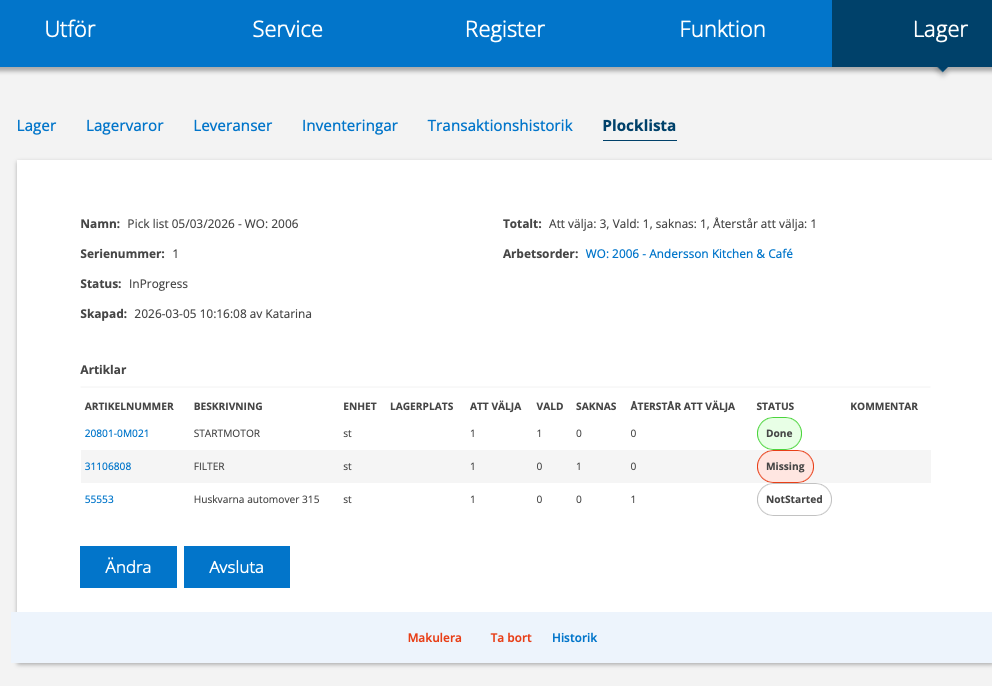992x686 pixels.
Task: Open the Inventeringar tab
Action: [350, 126]
